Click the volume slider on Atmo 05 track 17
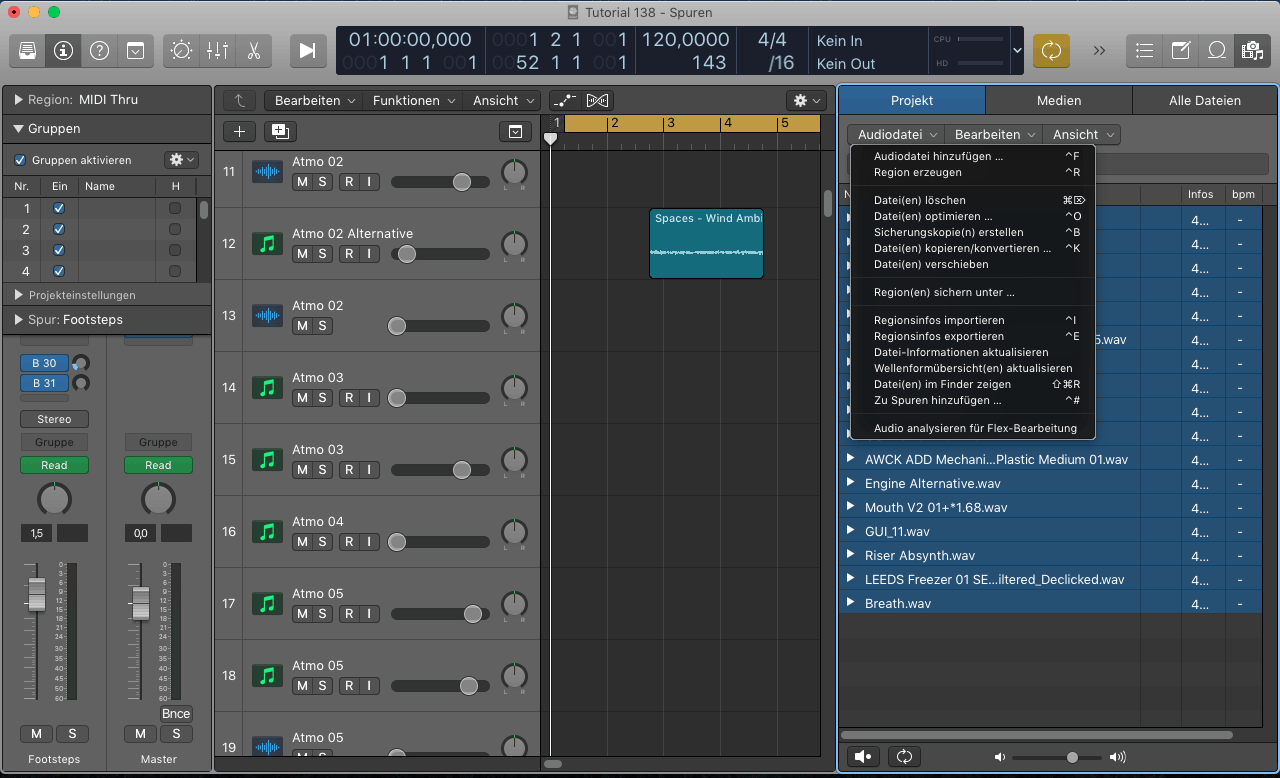 [x=473, y=614]
